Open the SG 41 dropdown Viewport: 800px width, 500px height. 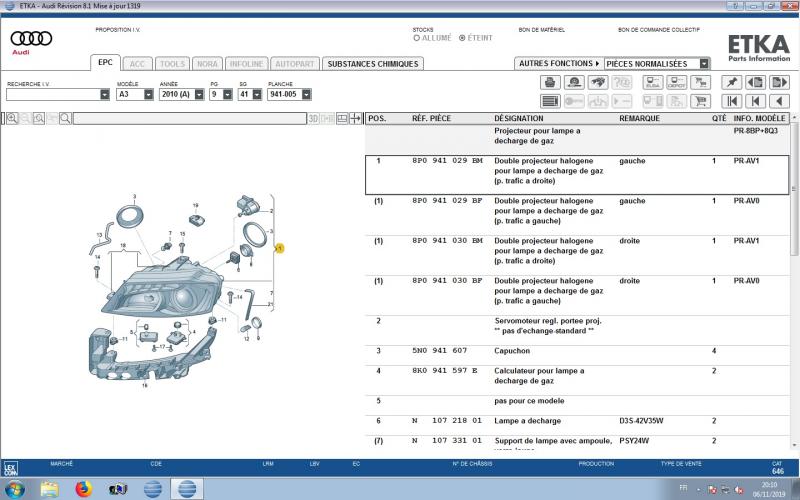[x=257, y=94]
